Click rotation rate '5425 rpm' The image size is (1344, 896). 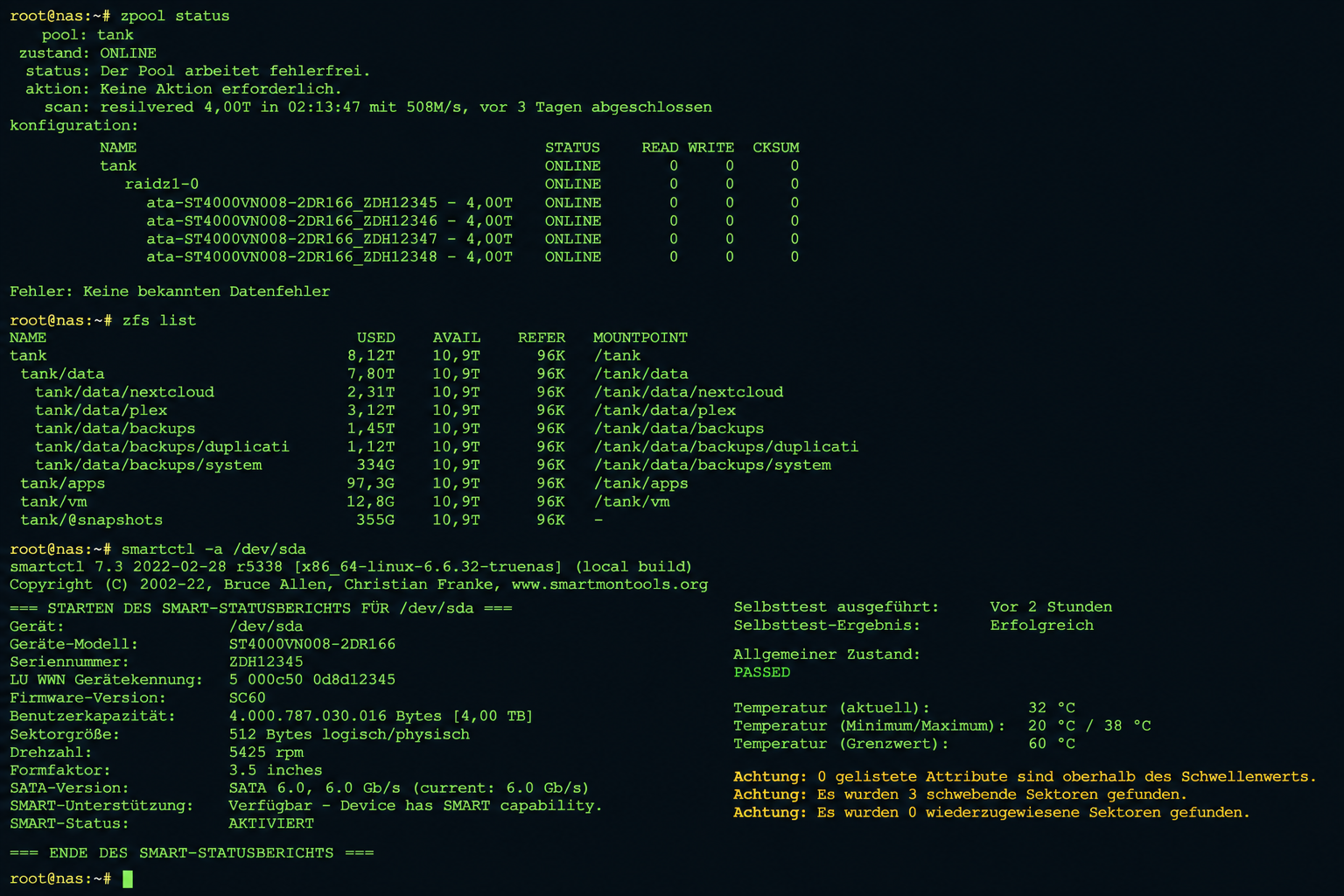pos(266,752)
